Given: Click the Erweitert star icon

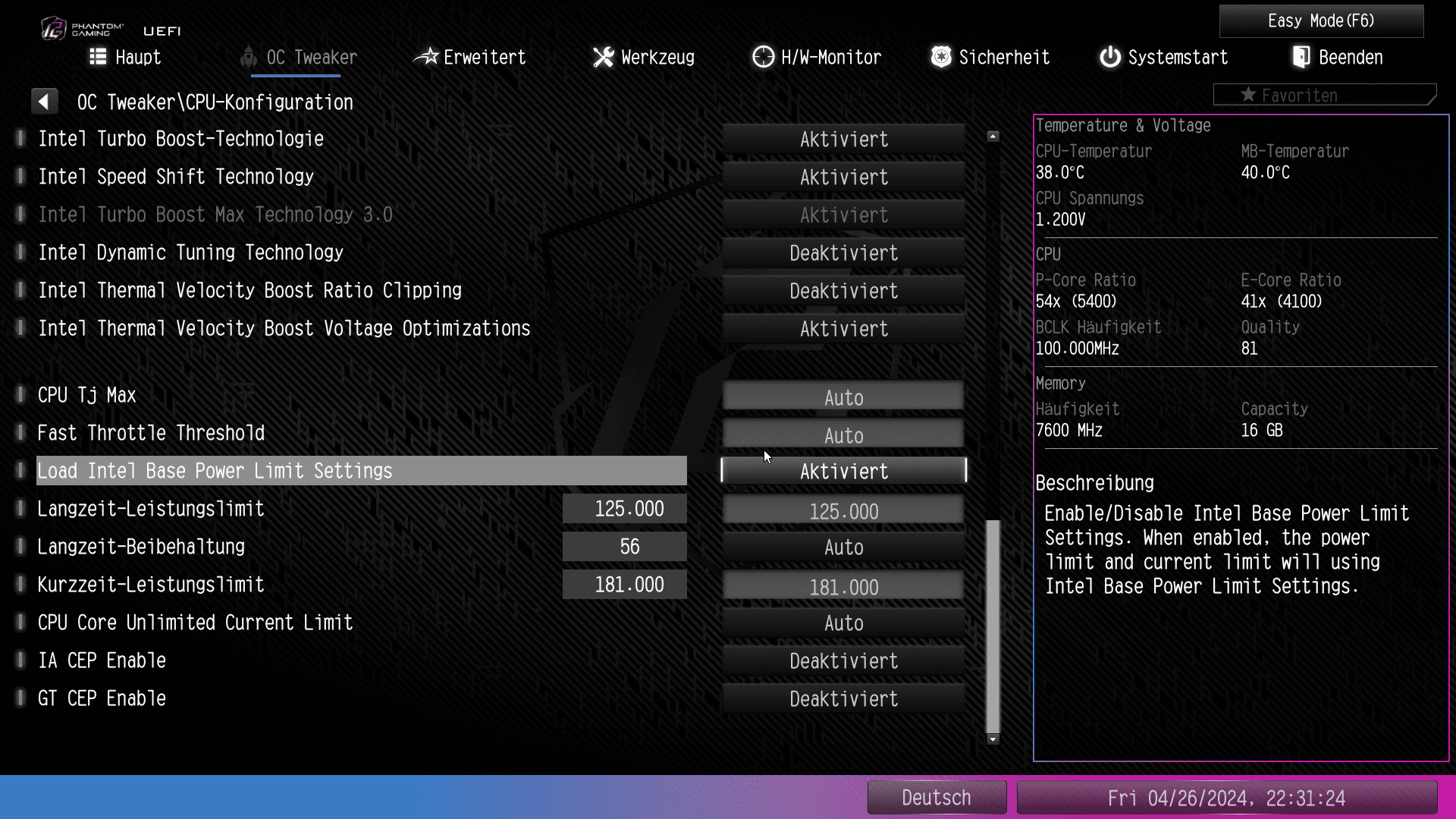Looking at the screenshot, I should [426, 57].
